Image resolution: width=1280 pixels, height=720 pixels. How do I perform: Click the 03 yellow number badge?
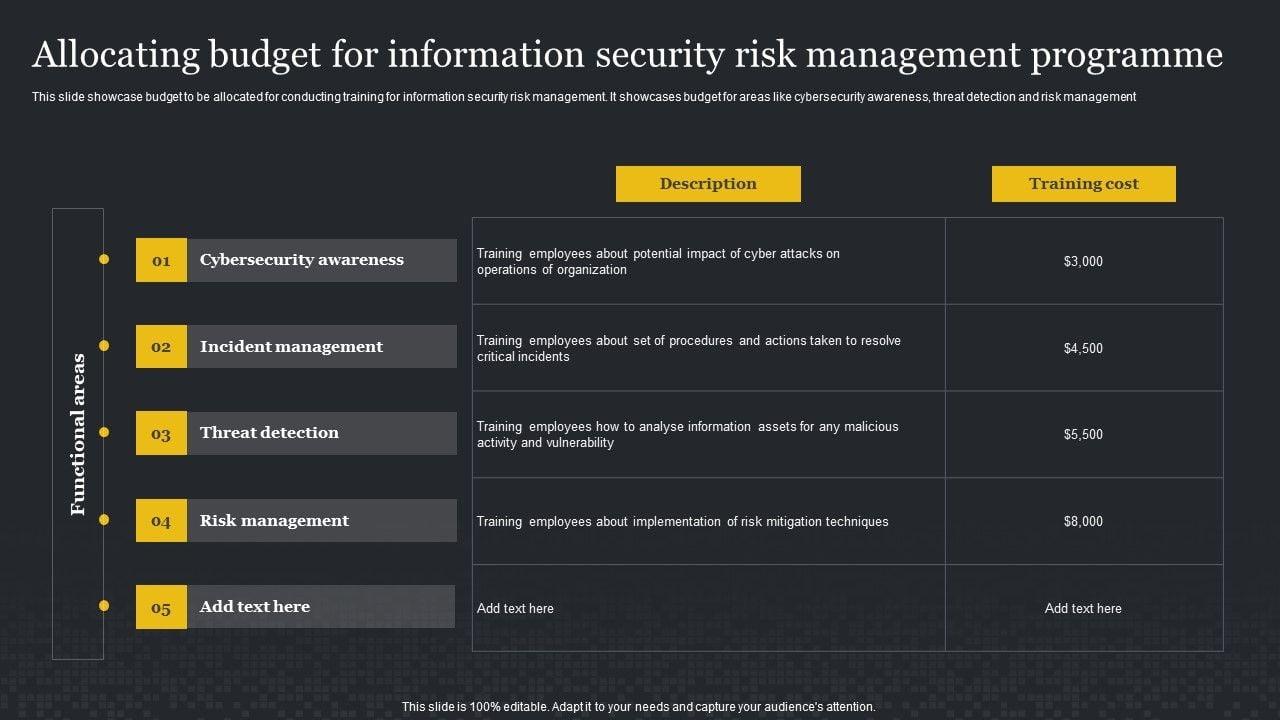[x=161, y=434]
